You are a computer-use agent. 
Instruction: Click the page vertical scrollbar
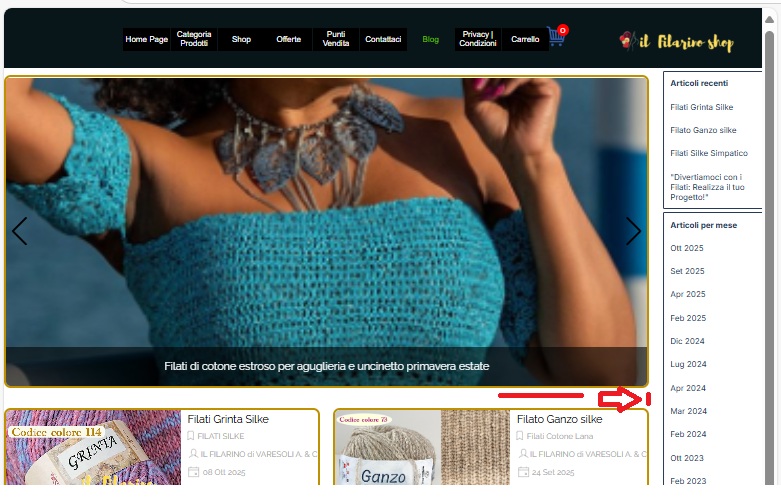770,250
